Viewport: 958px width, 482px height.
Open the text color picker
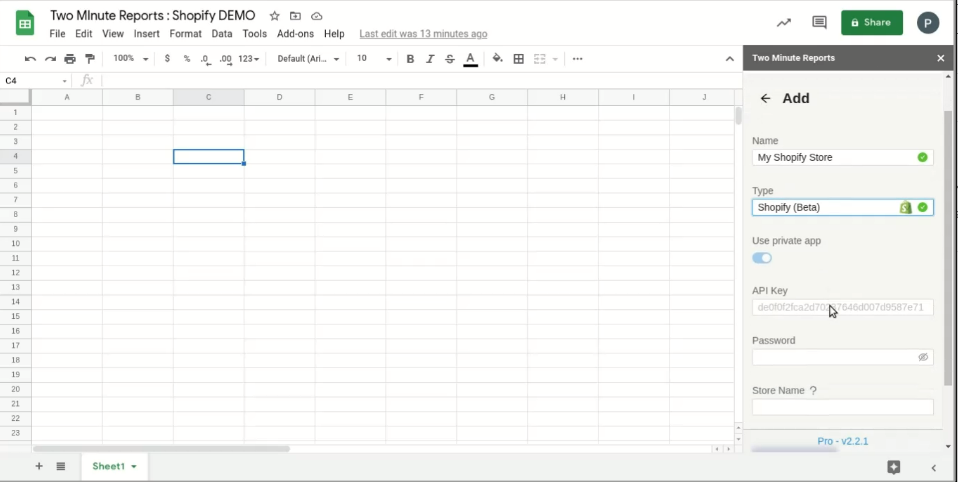click(x=470, y=59)
